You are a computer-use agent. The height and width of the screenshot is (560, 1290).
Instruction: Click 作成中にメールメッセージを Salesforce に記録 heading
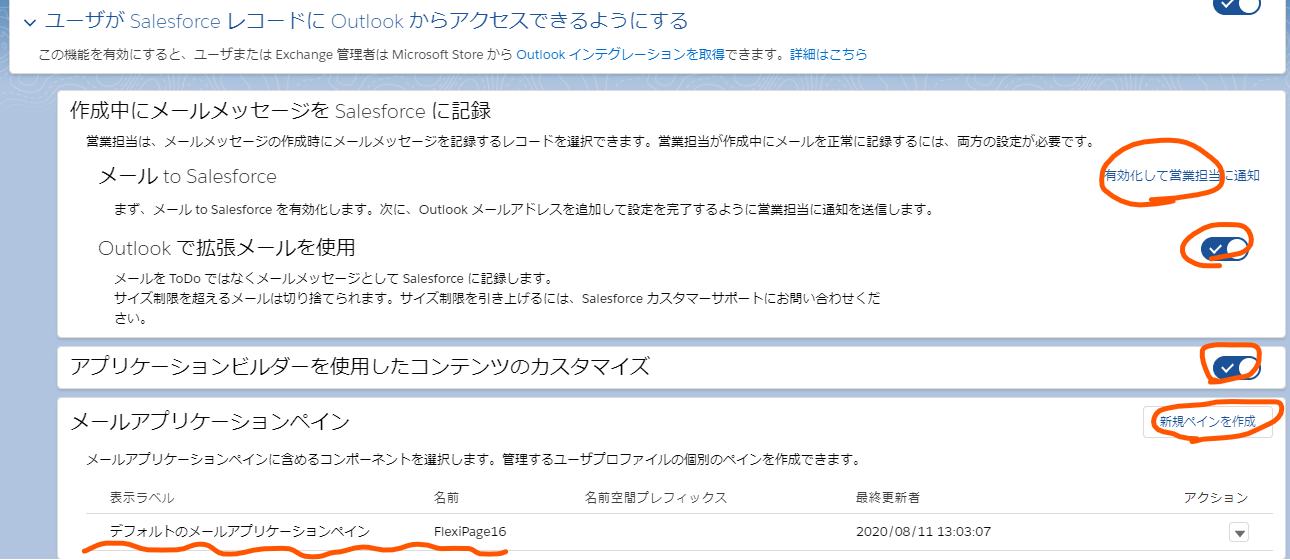(280, 110)
